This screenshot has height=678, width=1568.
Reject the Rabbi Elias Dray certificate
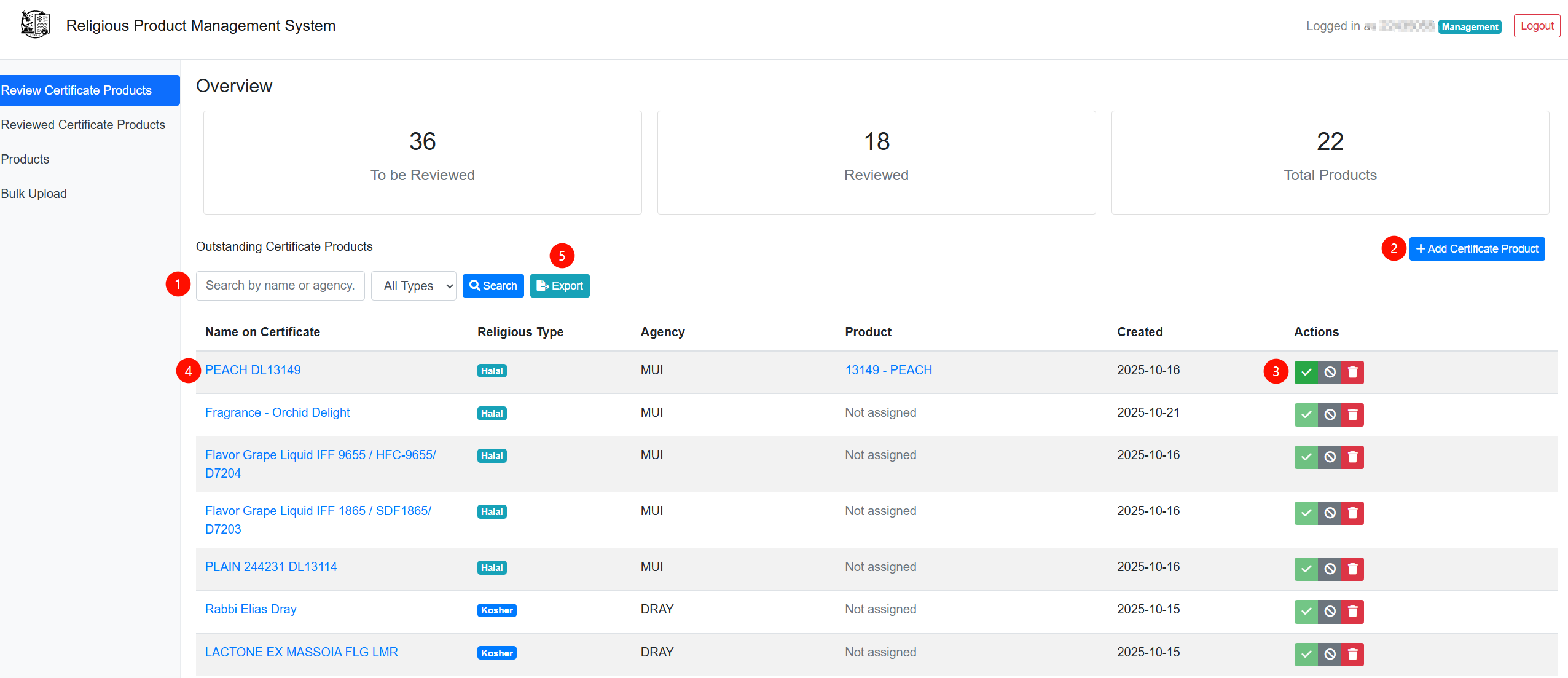1330,611
